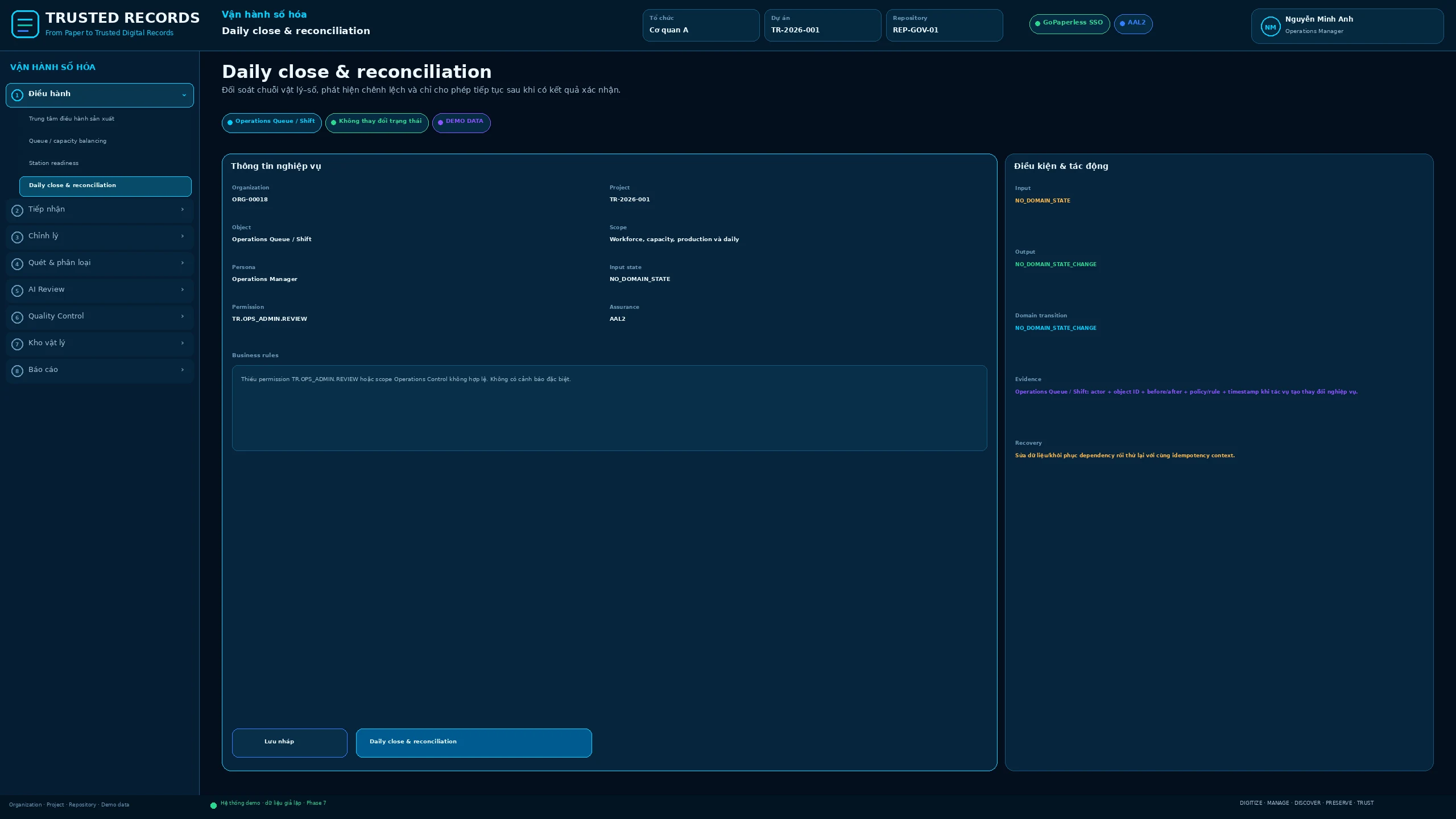Click the TR.OPS_ADMIN.REVIEW permission value
1456x819 pixels.
pyautogui.click(x=270, y=319)
